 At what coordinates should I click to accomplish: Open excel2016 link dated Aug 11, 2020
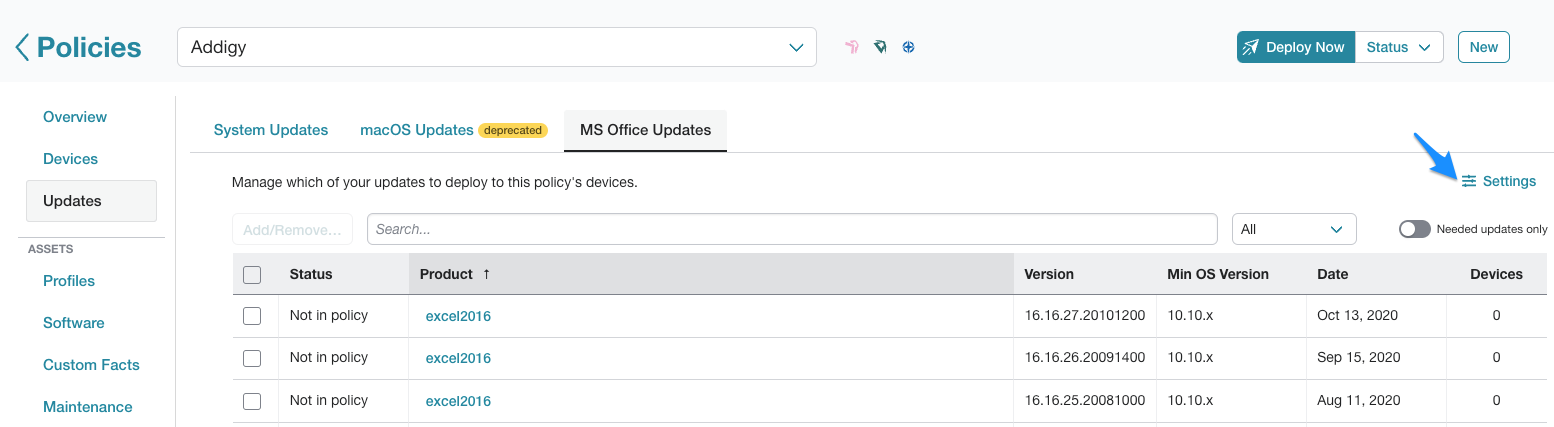(x=458, y=401)
